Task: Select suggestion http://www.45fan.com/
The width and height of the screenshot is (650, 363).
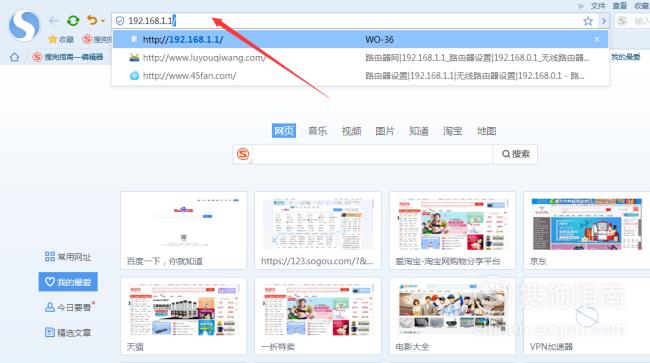Action: click(x=360, y=76)
